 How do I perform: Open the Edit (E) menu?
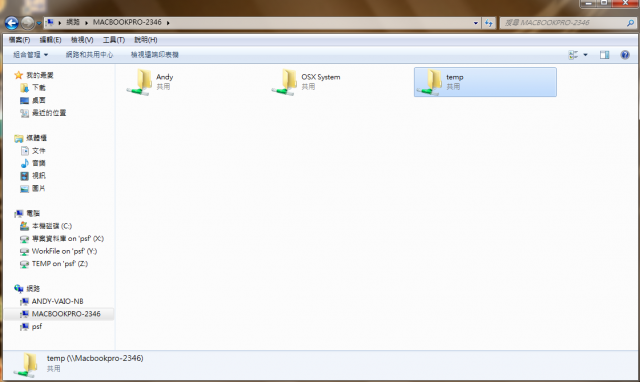click(50, 40)
